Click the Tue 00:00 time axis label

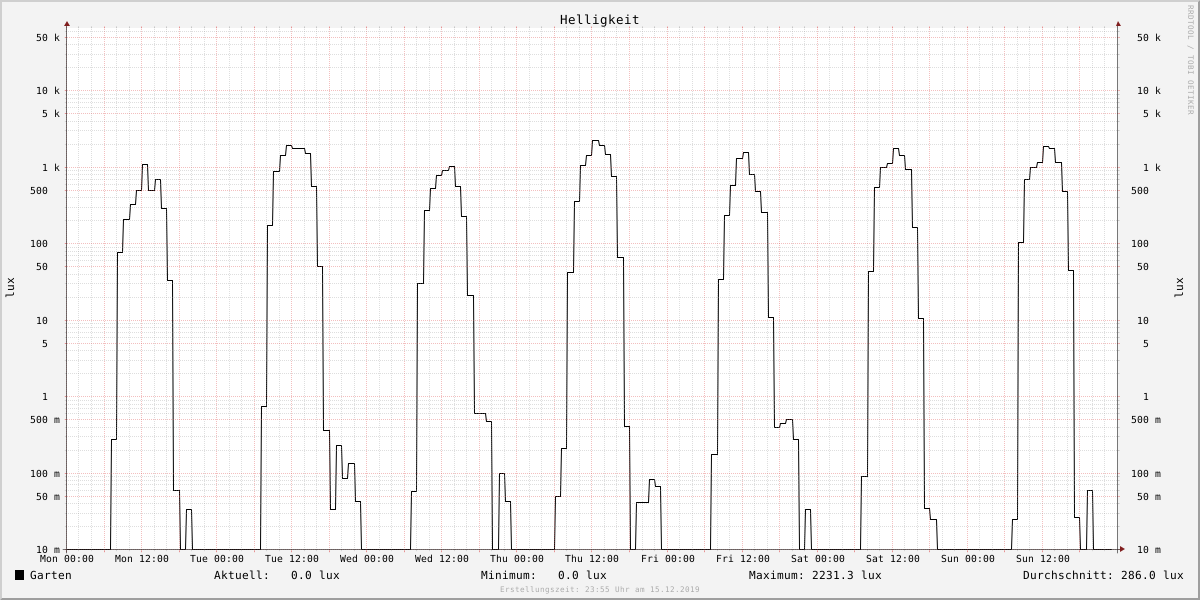coord(217,559)
